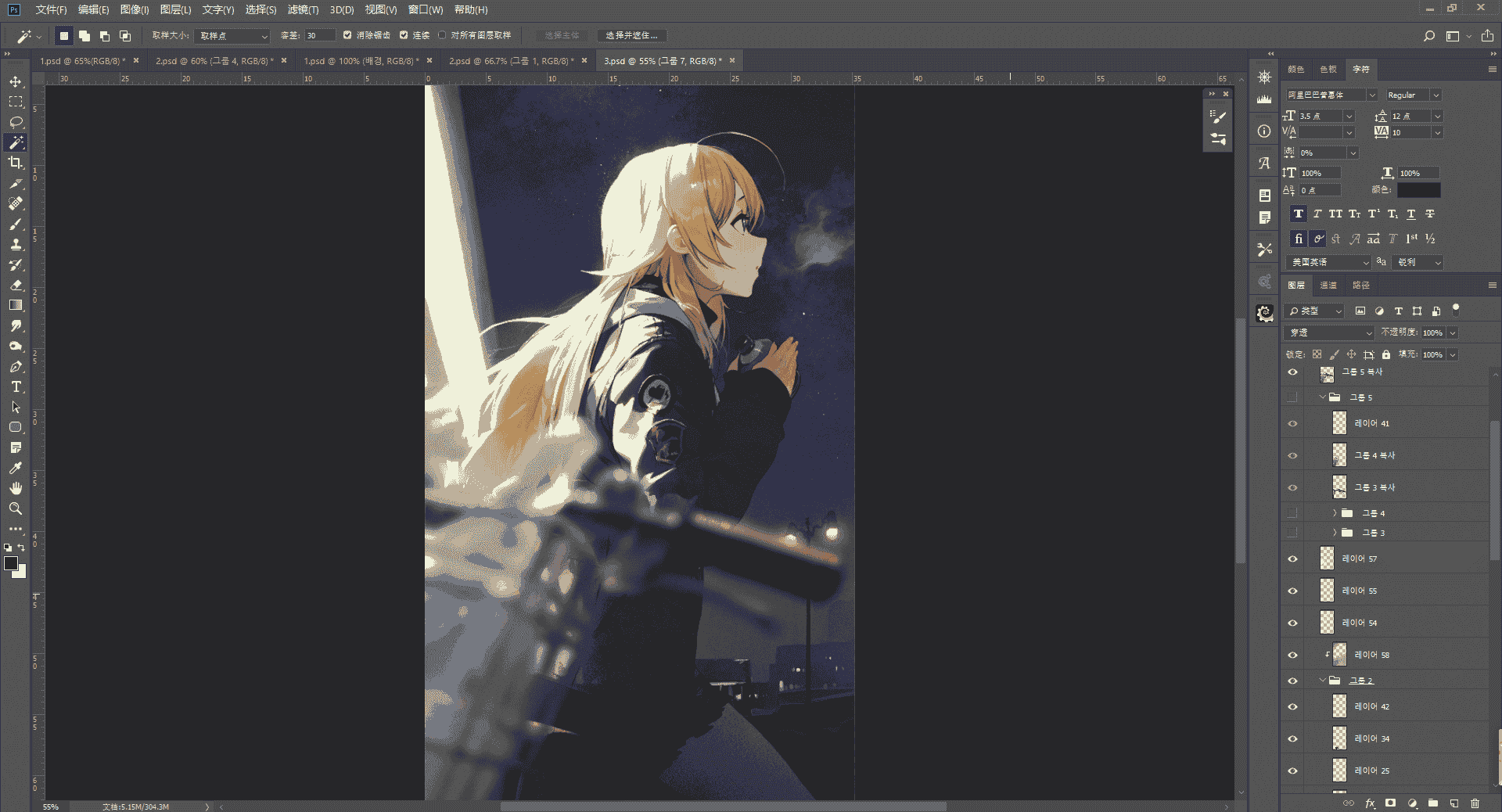This screenshot has height=812, width=1502.
Task: Enable 对所有图层取样 checkbox
Action: (442, 35)
